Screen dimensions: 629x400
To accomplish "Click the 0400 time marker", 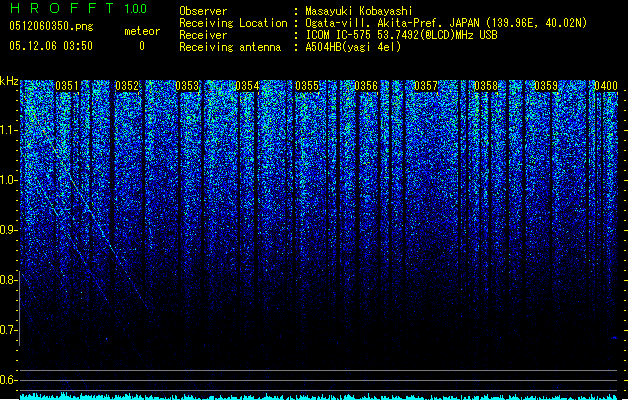I will click(606, 86).
